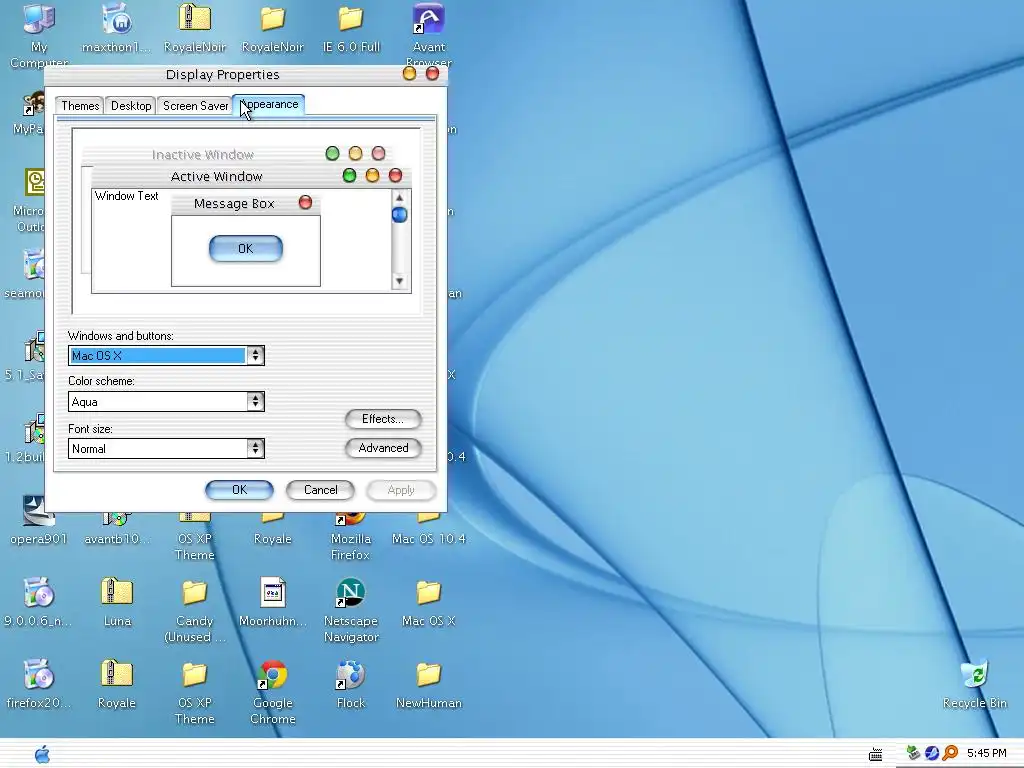The image size is (1024, 768).
Task: Select the IE 6.0 Full folder
Action: click(x=351, y=20)
